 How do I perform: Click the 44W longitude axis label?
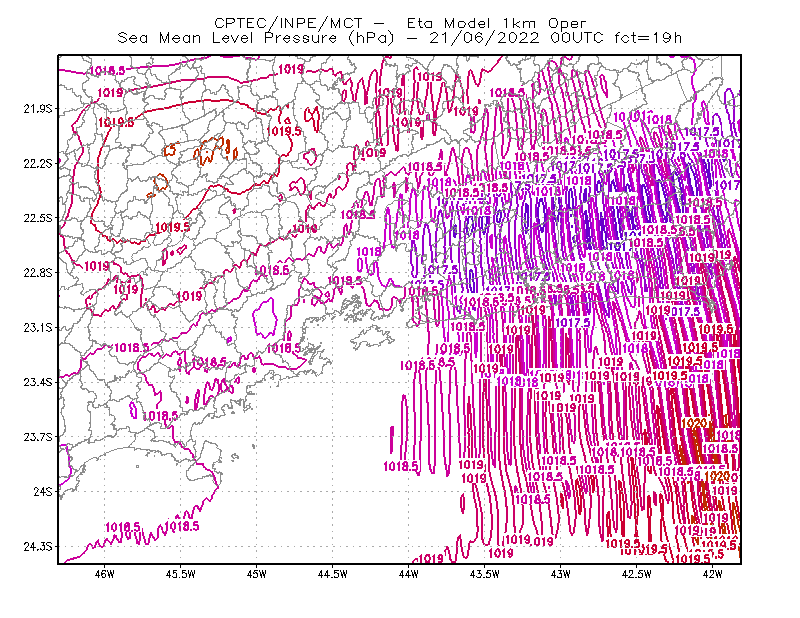[408, 574]
